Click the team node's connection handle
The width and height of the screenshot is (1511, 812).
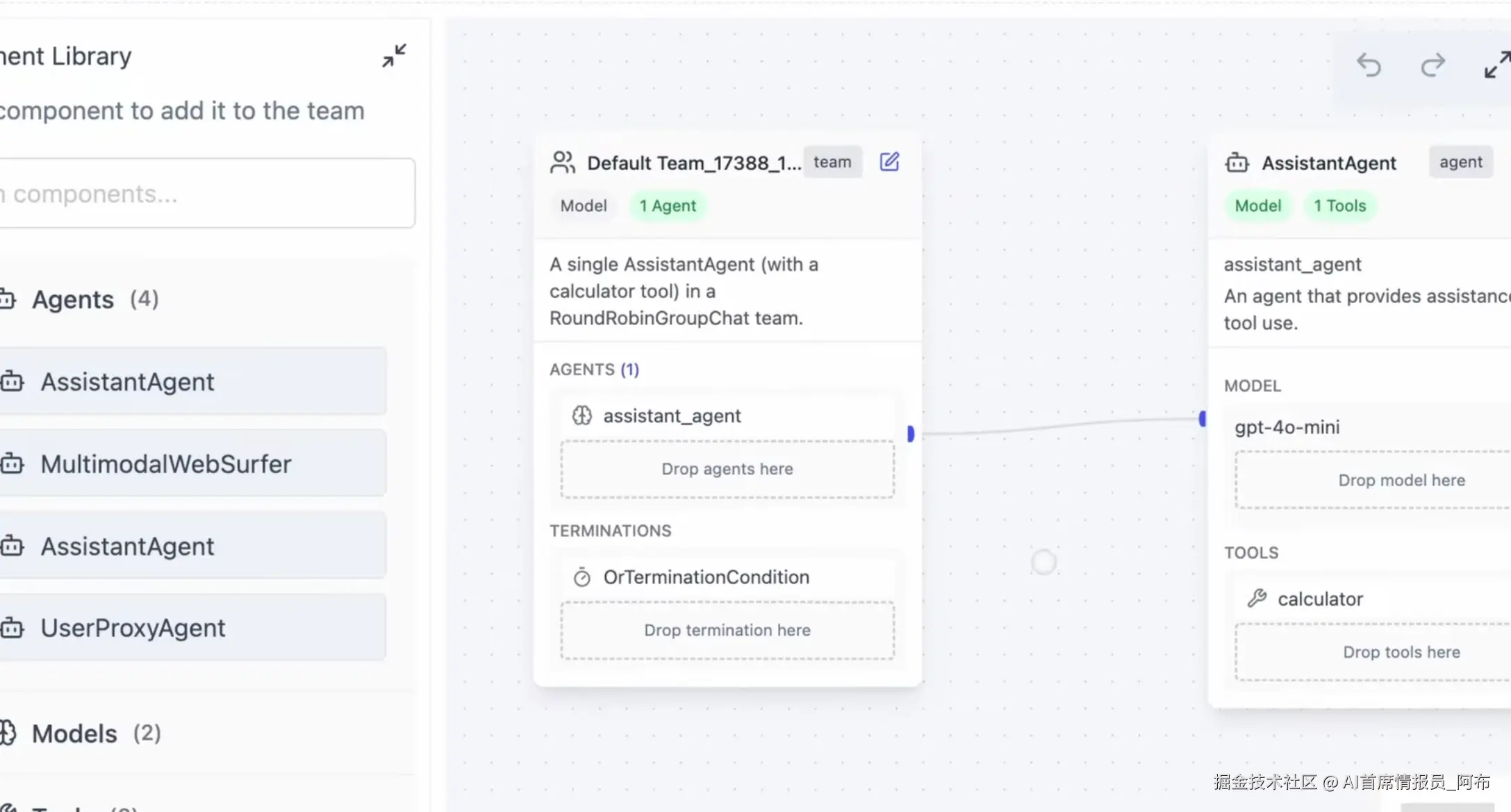tap(911, 433)
